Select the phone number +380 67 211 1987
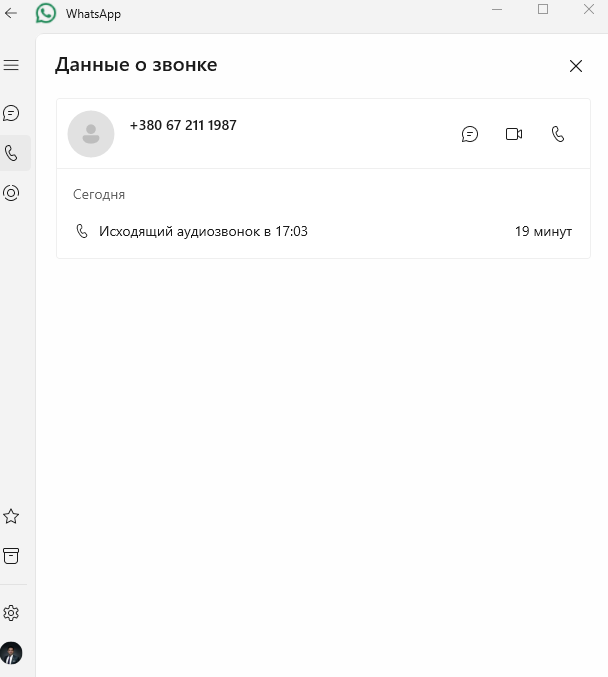608x677 pixels. pos(183,125)
